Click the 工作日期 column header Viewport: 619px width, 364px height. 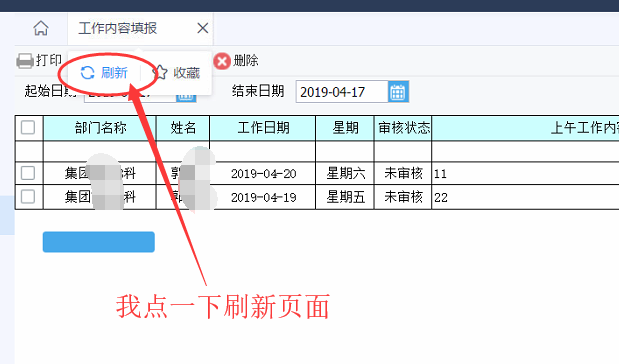pos(263,128)
